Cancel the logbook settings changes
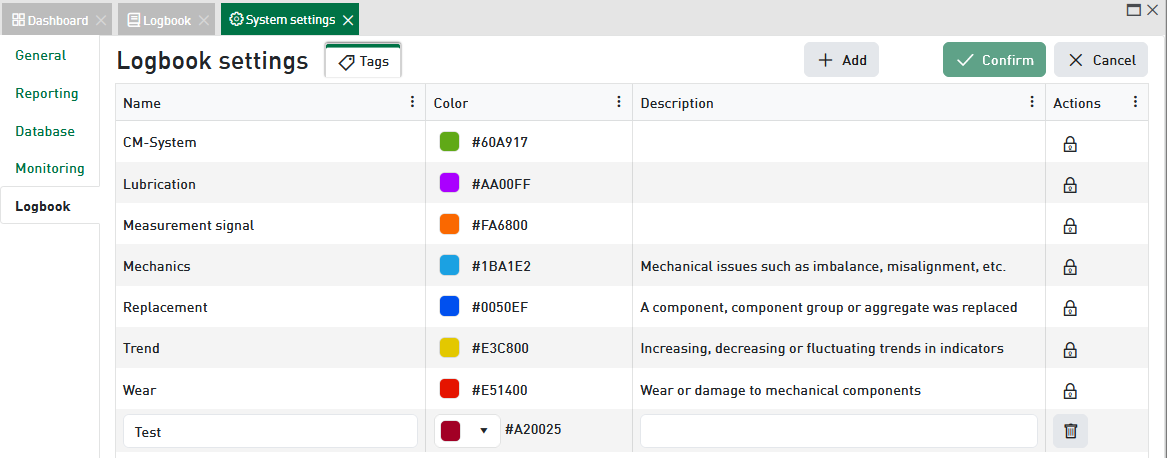 coord(1100,60)
